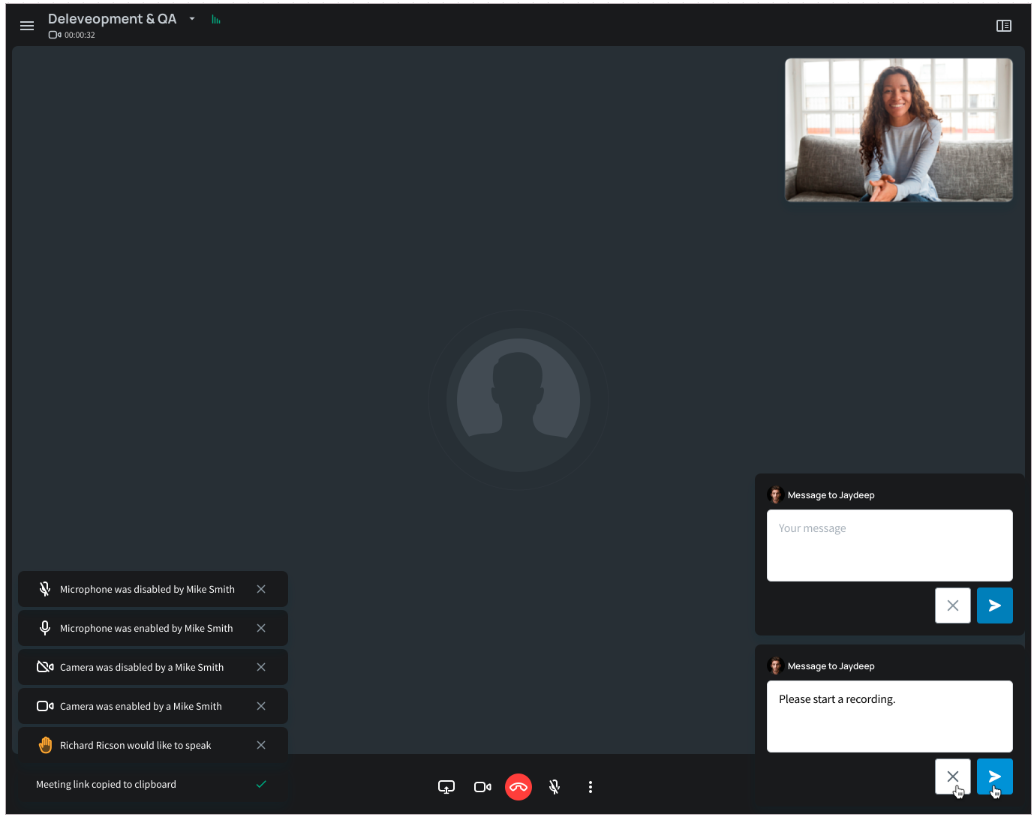Expand the meeting title dropdown arrow

point(192,19)
